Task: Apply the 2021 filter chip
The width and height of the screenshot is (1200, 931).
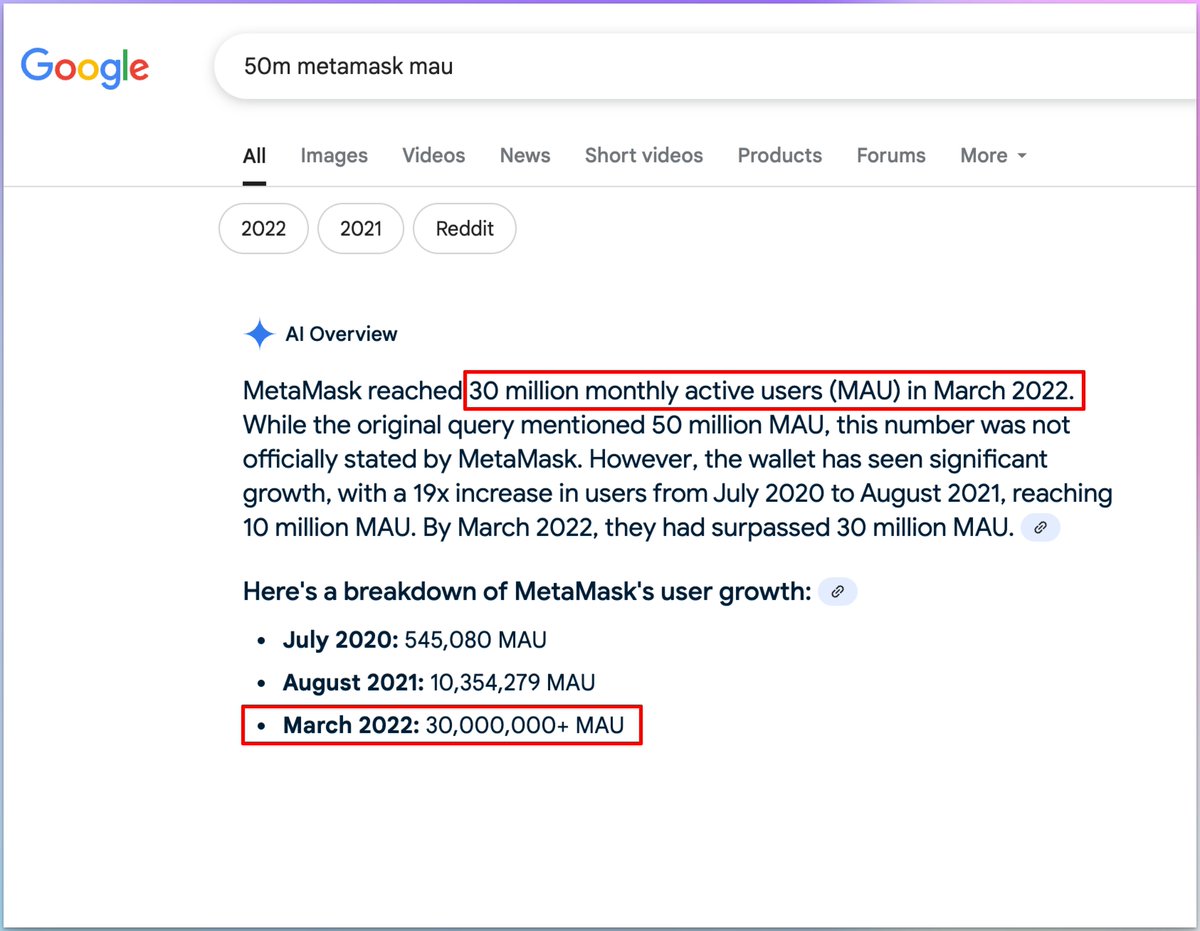Action: pos(360,229)
